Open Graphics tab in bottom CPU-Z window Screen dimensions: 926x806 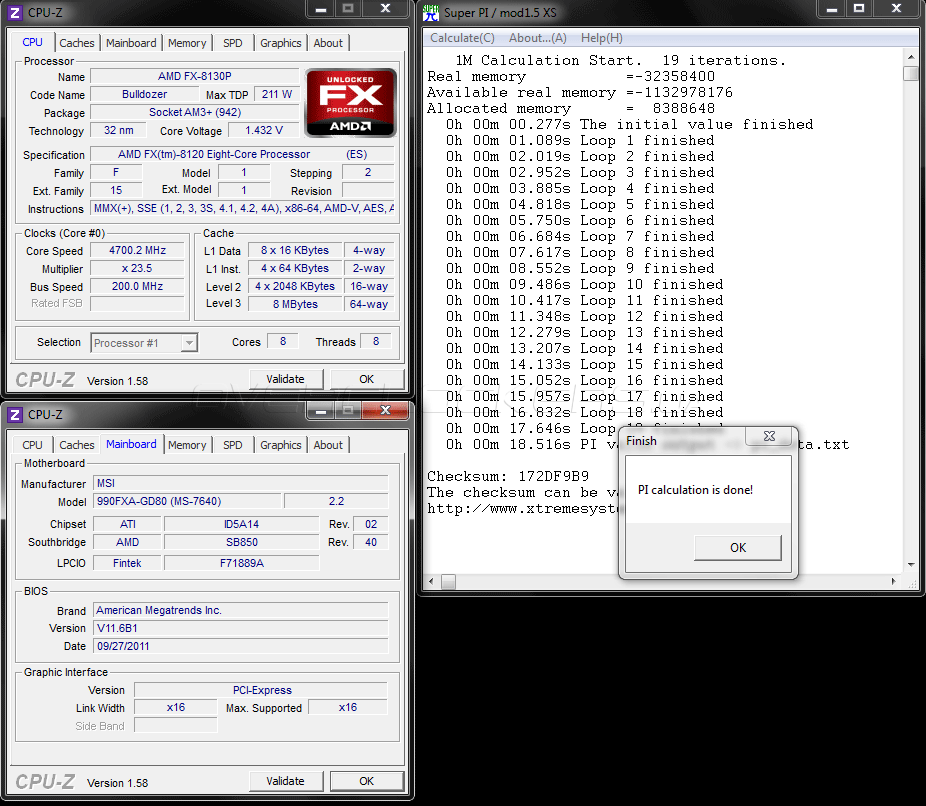coord(281,445)
